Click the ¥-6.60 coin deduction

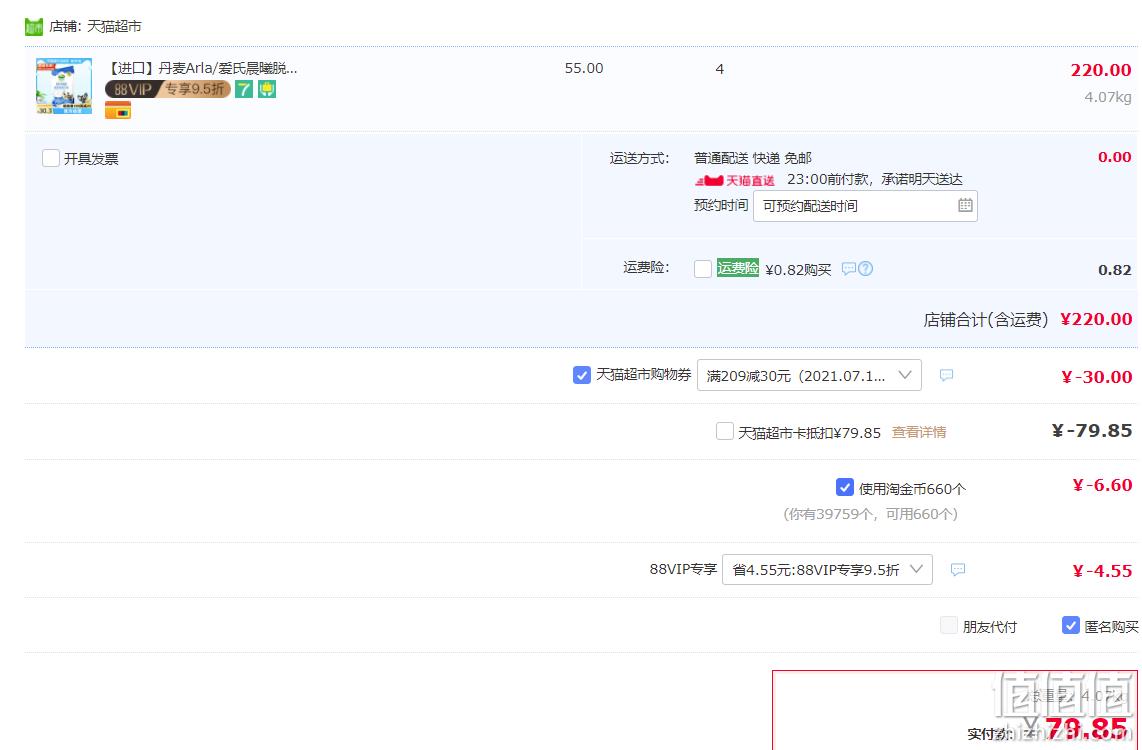pos(1103,485)
